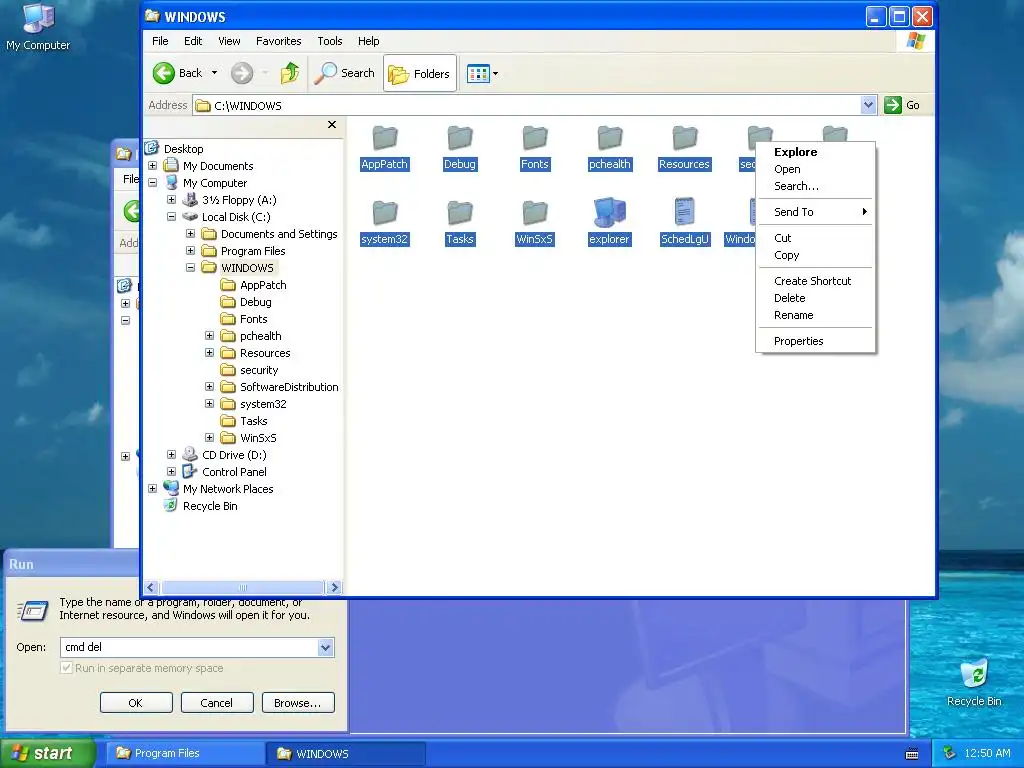Toggle Run in separate memory space checkbox

pos(66,668)
